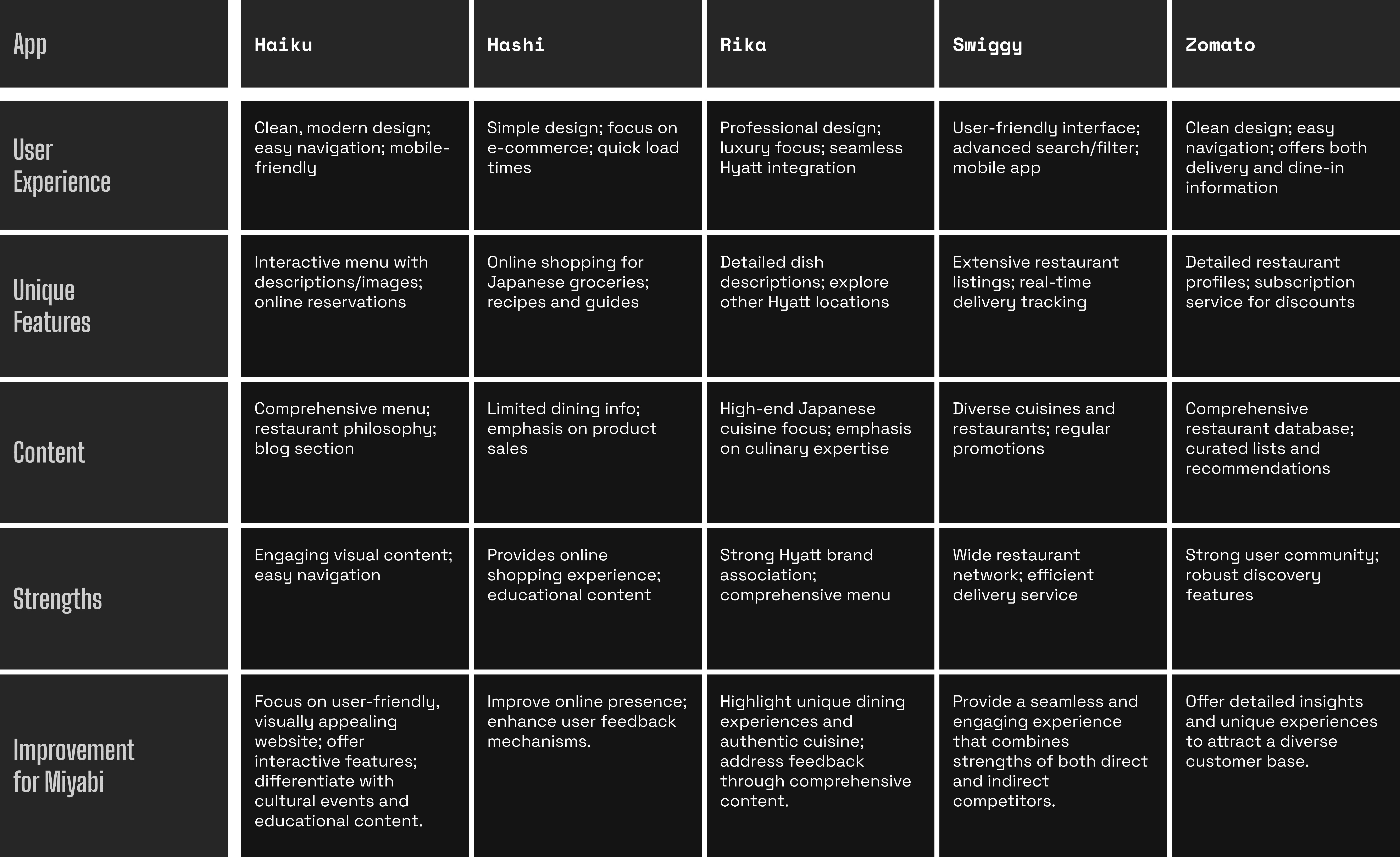Select the Swiggy column header
The width and height of the screenshot is (1400, 857).
(1053, 44)
